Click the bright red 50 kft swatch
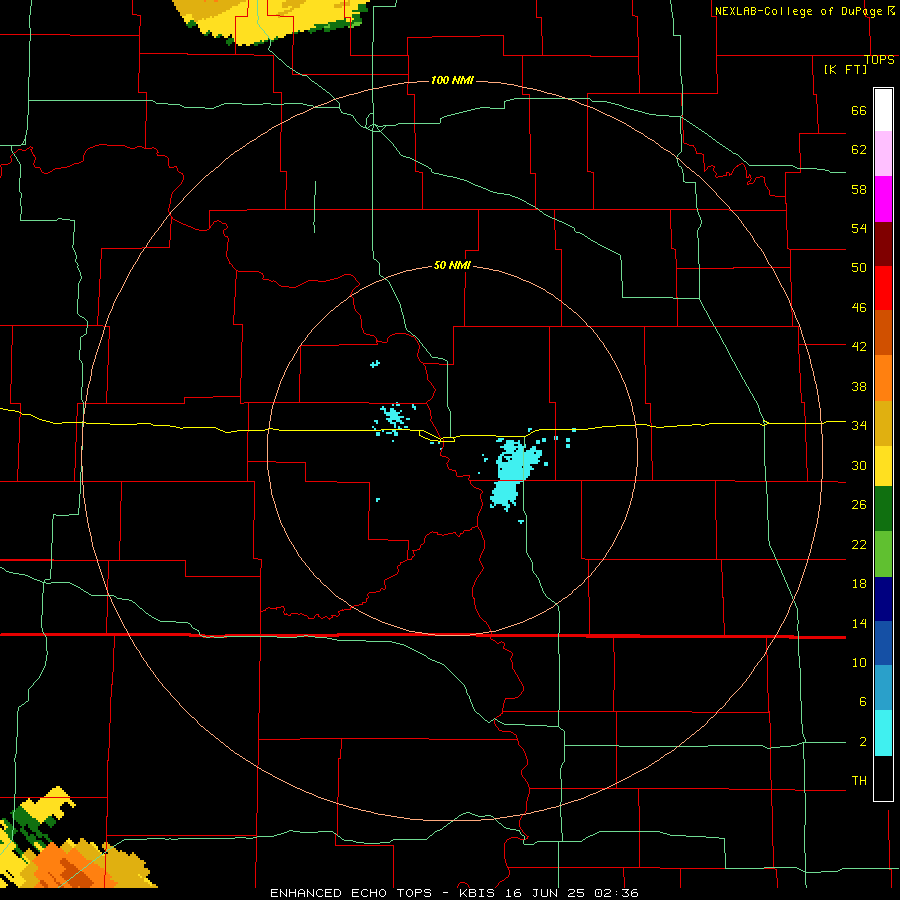Image resolution: width=900 pixels, height=900 pixels. click(x=883, y=288)
